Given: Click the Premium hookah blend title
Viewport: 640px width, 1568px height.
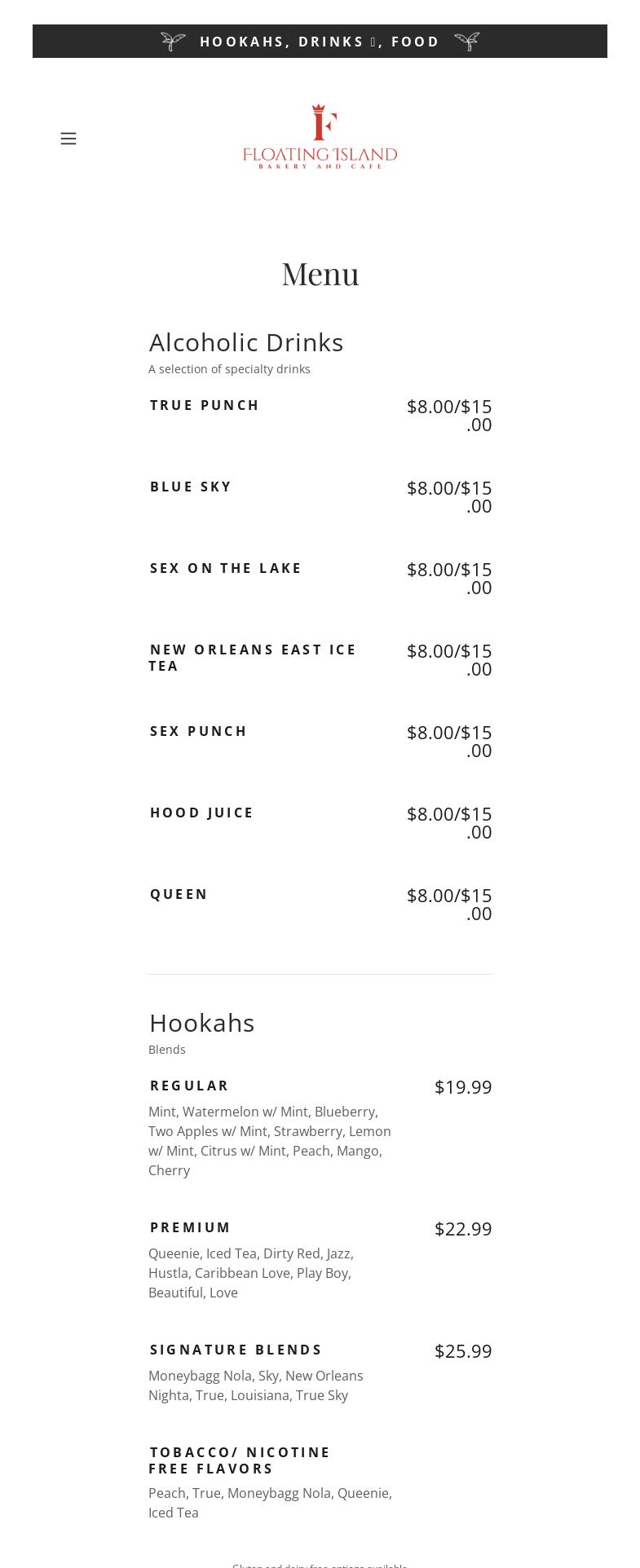Looking at the screenshot, I should [191, 1227].
